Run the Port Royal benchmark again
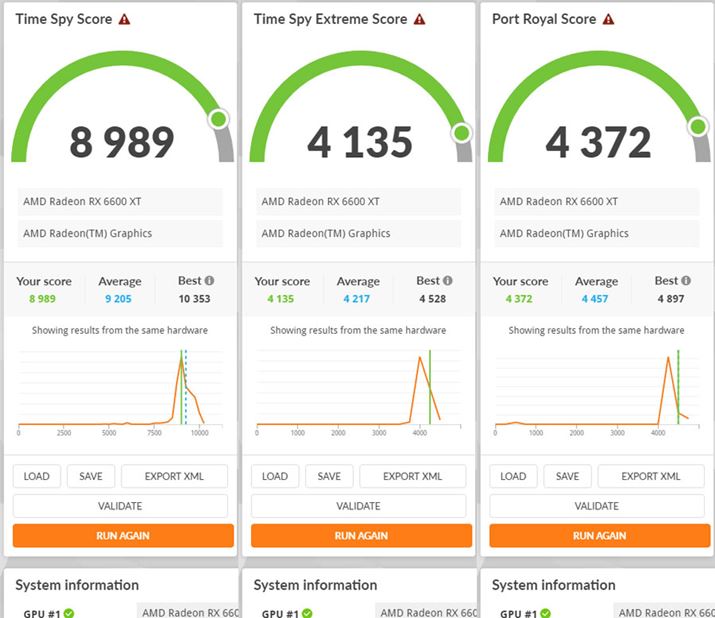Viewport: 715px width, 618px height. pos(599,535)
